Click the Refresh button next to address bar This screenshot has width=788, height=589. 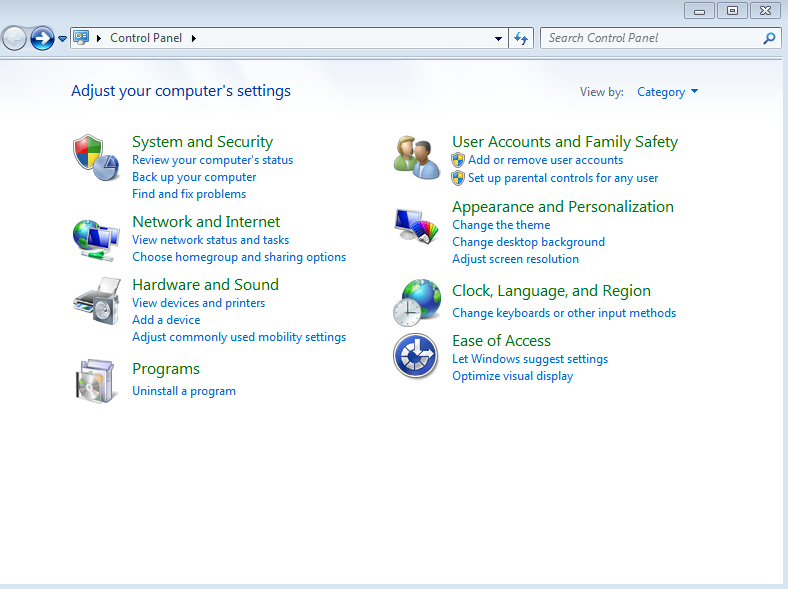click(x=521, y=38)
